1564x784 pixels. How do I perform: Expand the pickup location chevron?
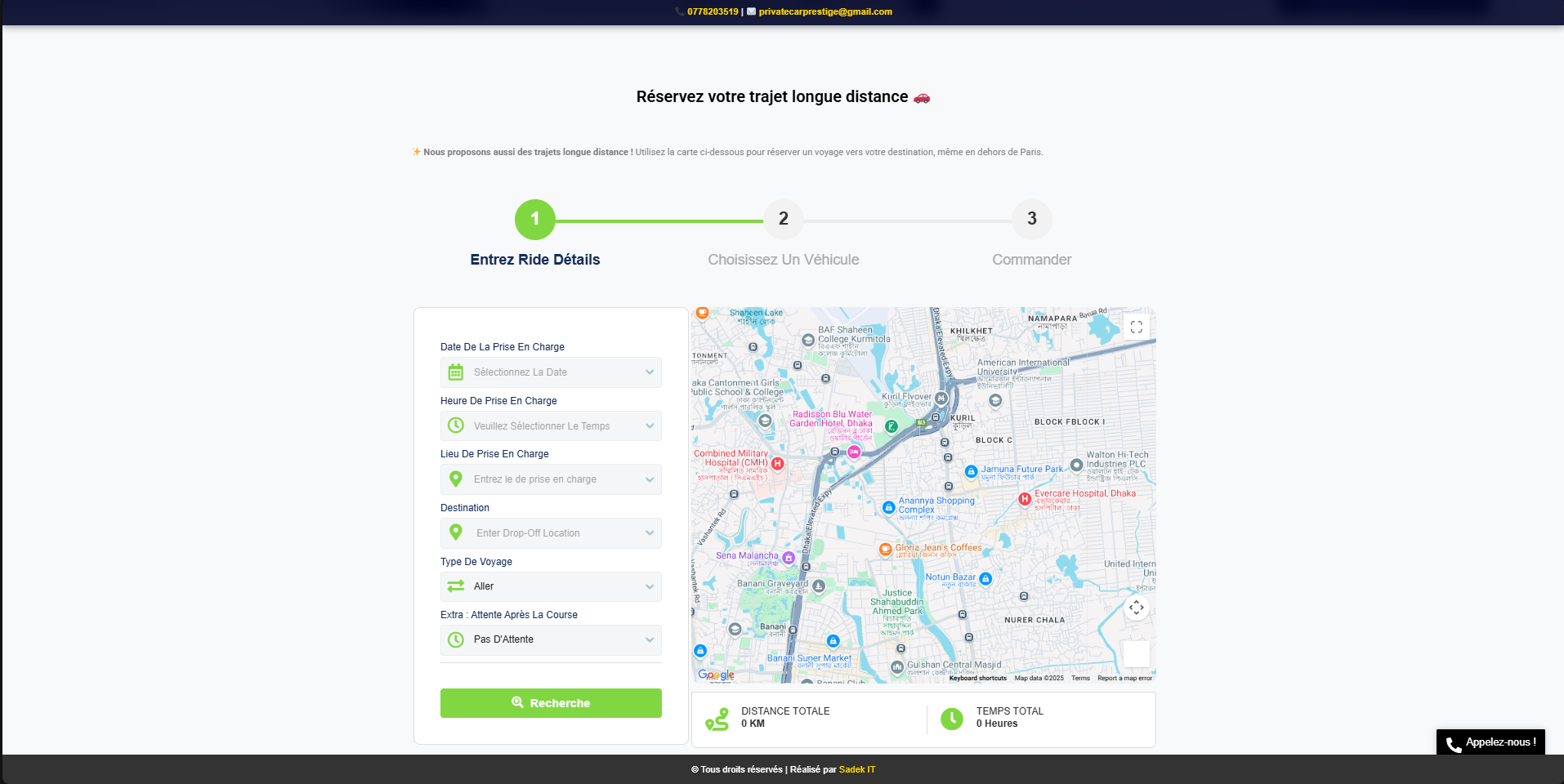click(x=650, y=479)
